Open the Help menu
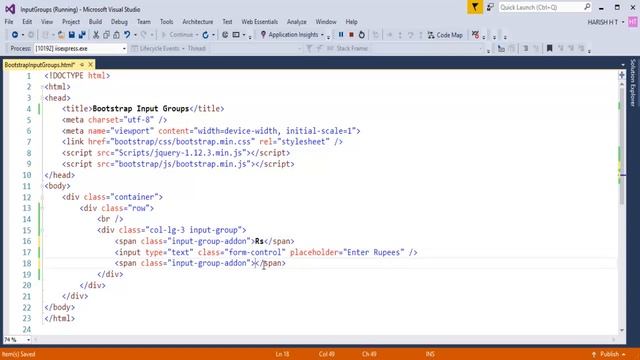 click(351, 22)
